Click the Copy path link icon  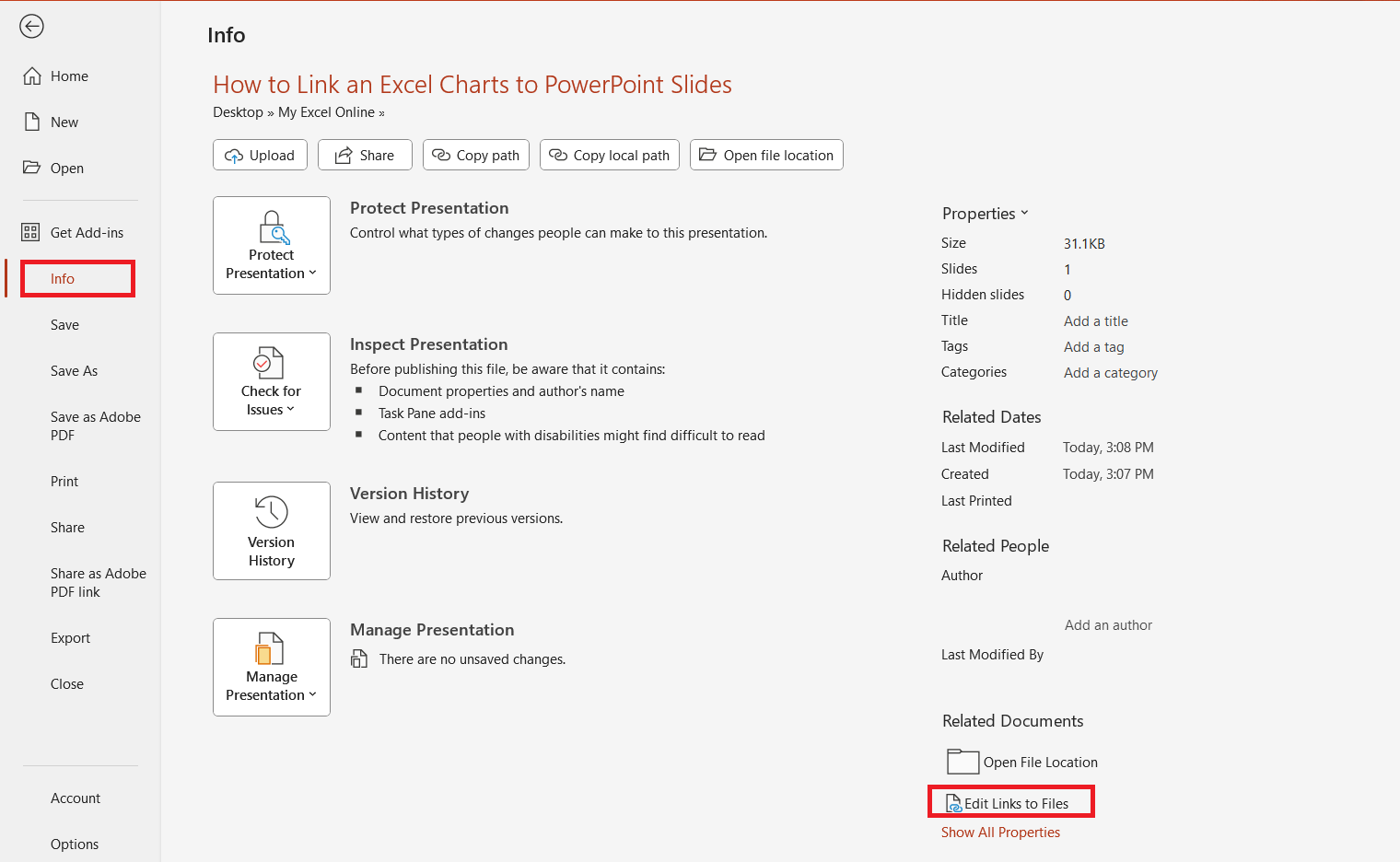(x=441, y=155)
